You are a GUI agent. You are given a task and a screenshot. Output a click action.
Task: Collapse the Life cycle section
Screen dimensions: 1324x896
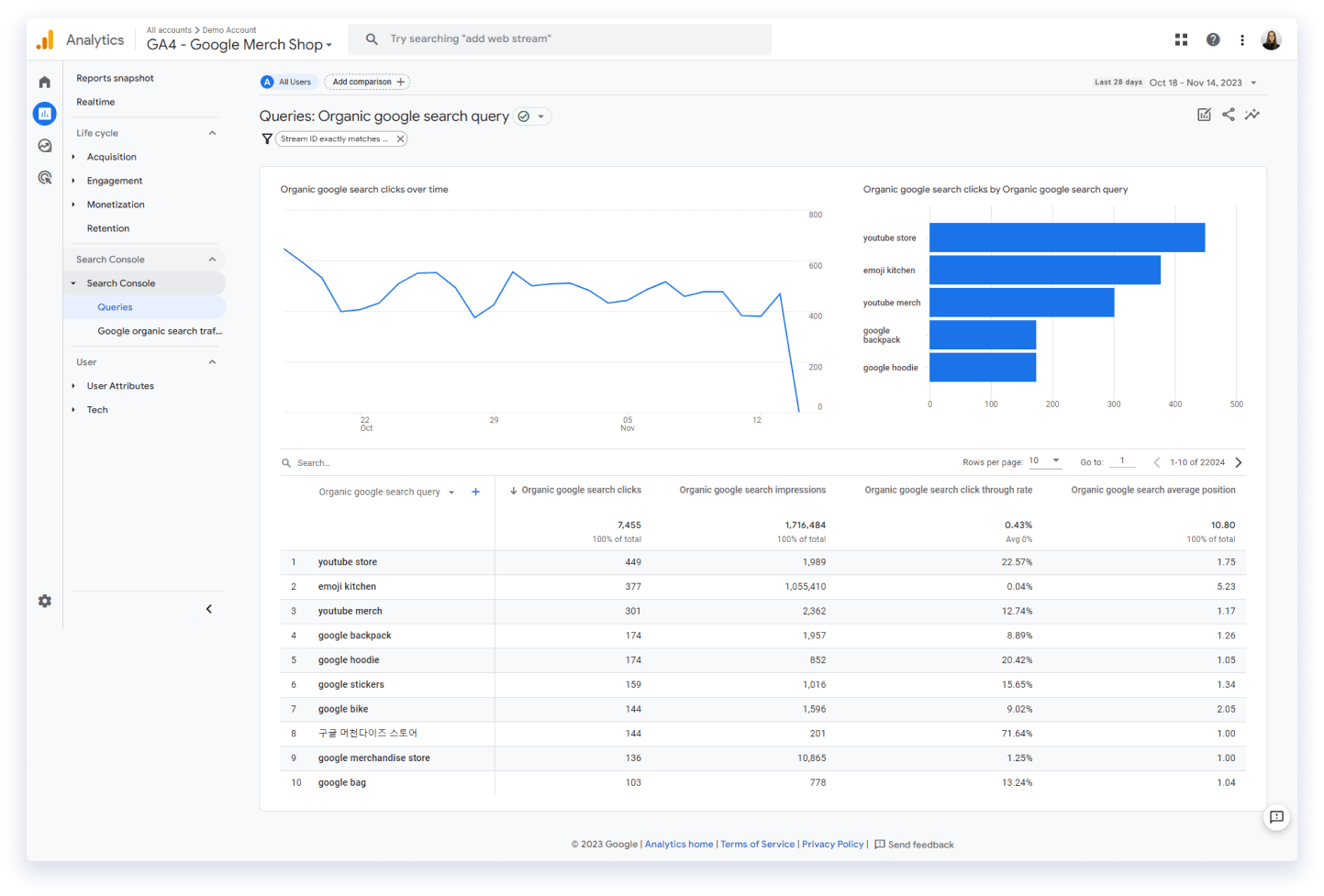[x=212, y=133]
